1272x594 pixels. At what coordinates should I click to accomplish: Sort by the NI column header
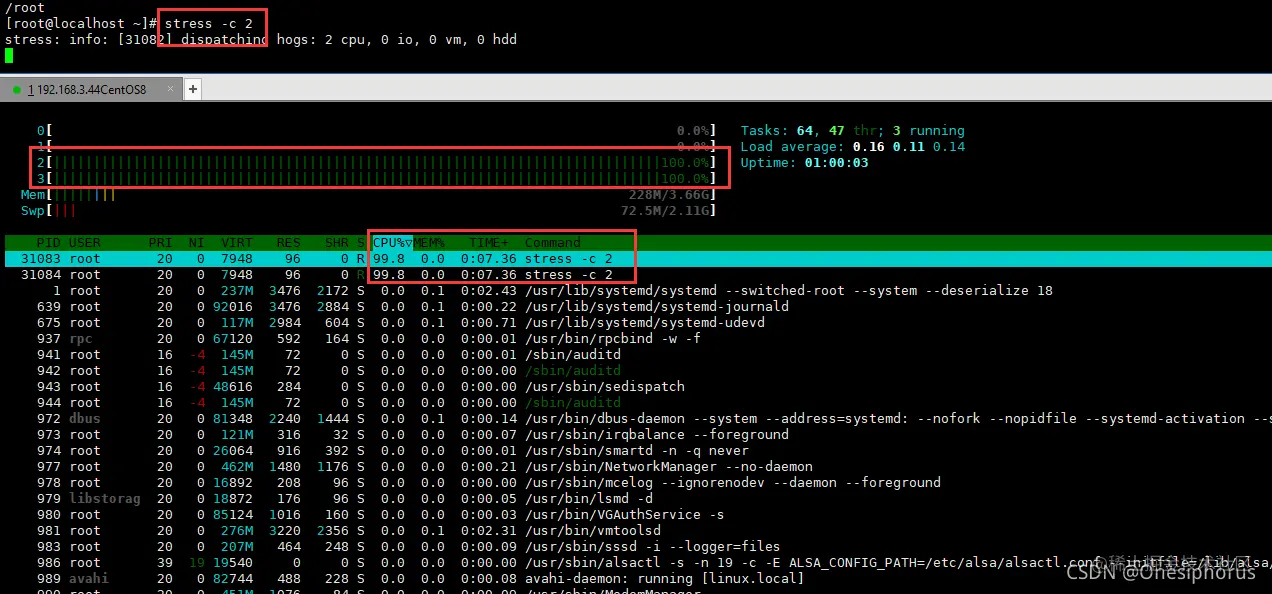196,242
